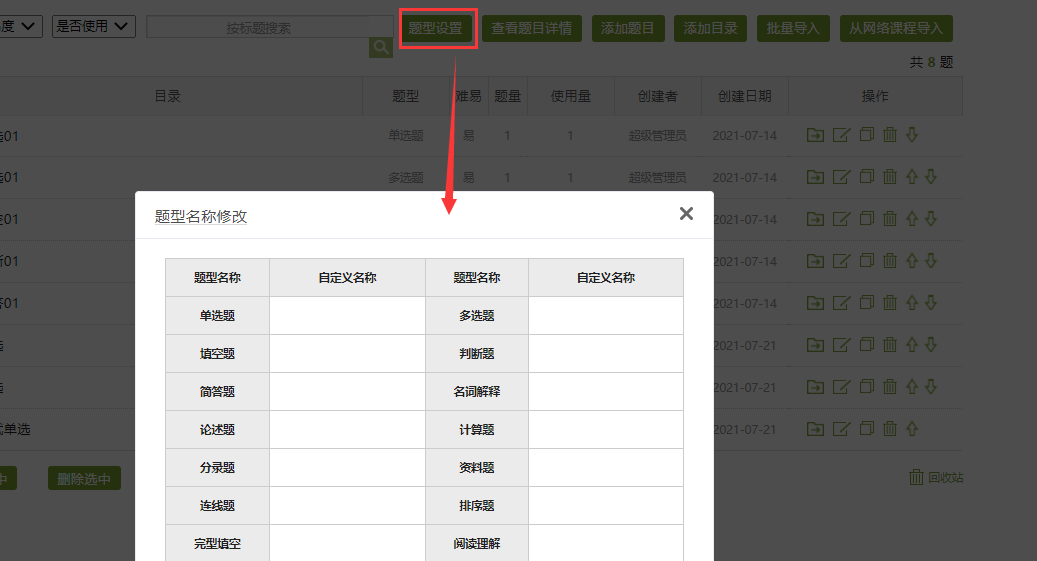Click the 共 8 题 total count text
Image resolution: width=1037 pixels, height=561 pixels.
(931, 62)
